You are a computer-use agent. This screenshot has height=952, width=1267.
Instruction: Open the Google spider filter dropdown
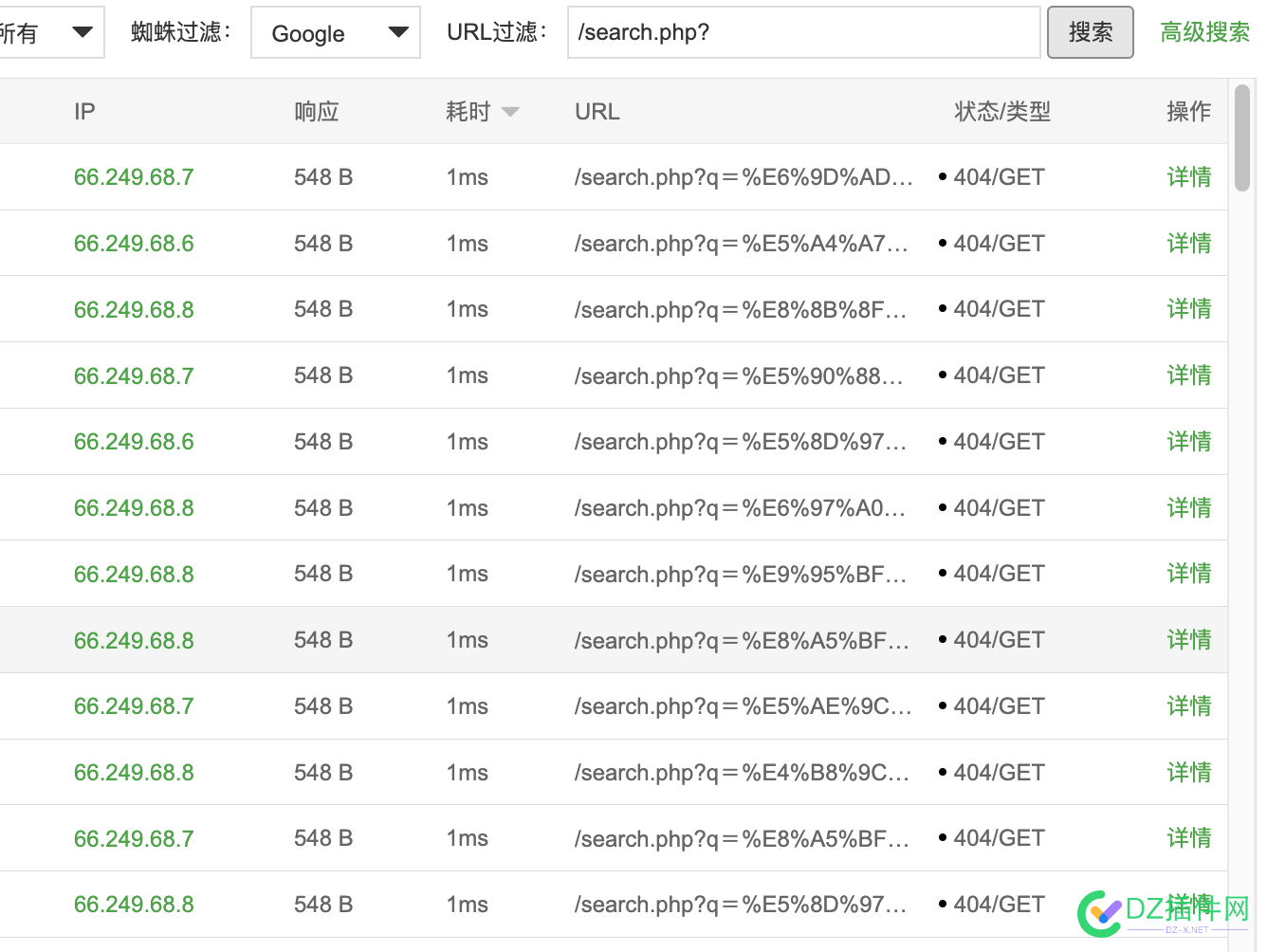click(336, 32)
